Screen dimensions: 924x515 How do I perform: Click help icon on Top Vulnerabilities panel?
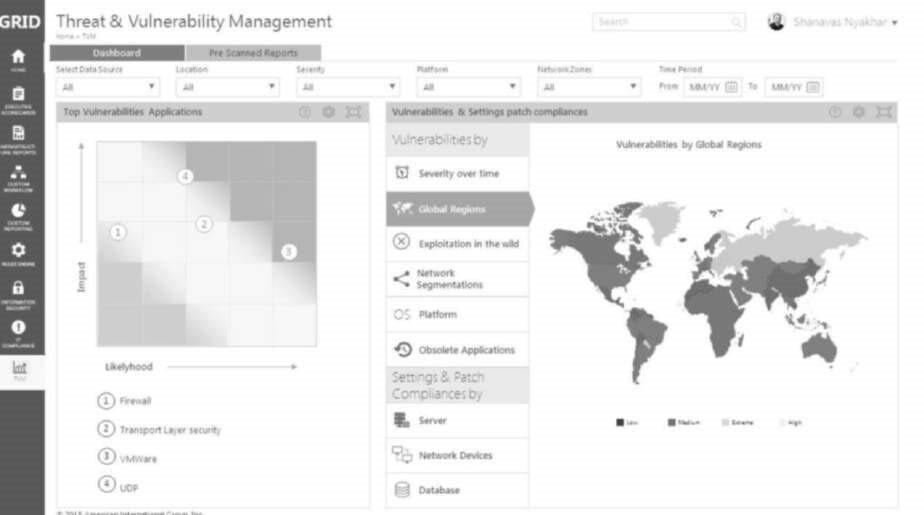pos(305,112)
